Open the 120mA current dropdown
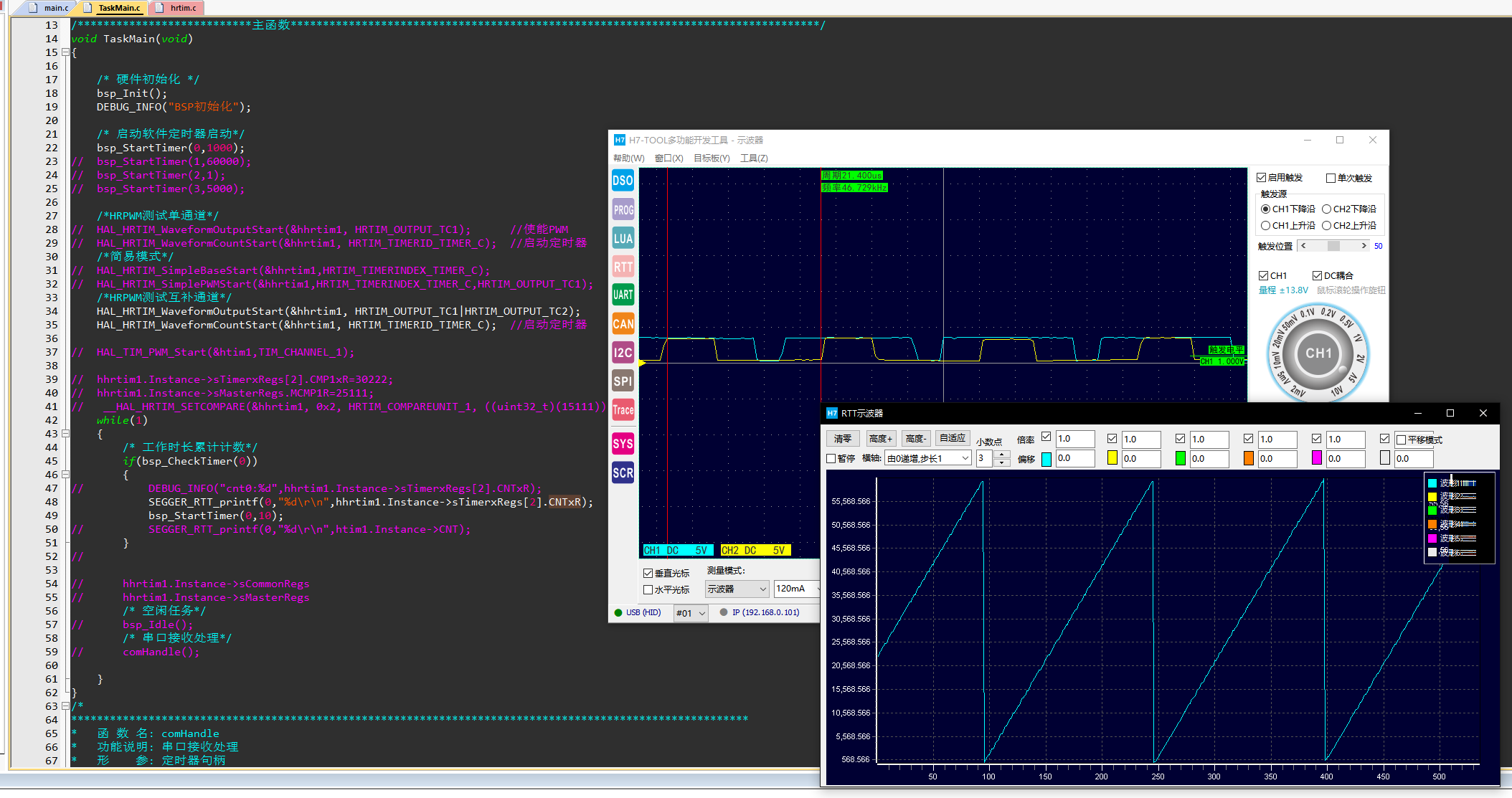This screenshot has height=798, width=1512. (x=798, y=589)
